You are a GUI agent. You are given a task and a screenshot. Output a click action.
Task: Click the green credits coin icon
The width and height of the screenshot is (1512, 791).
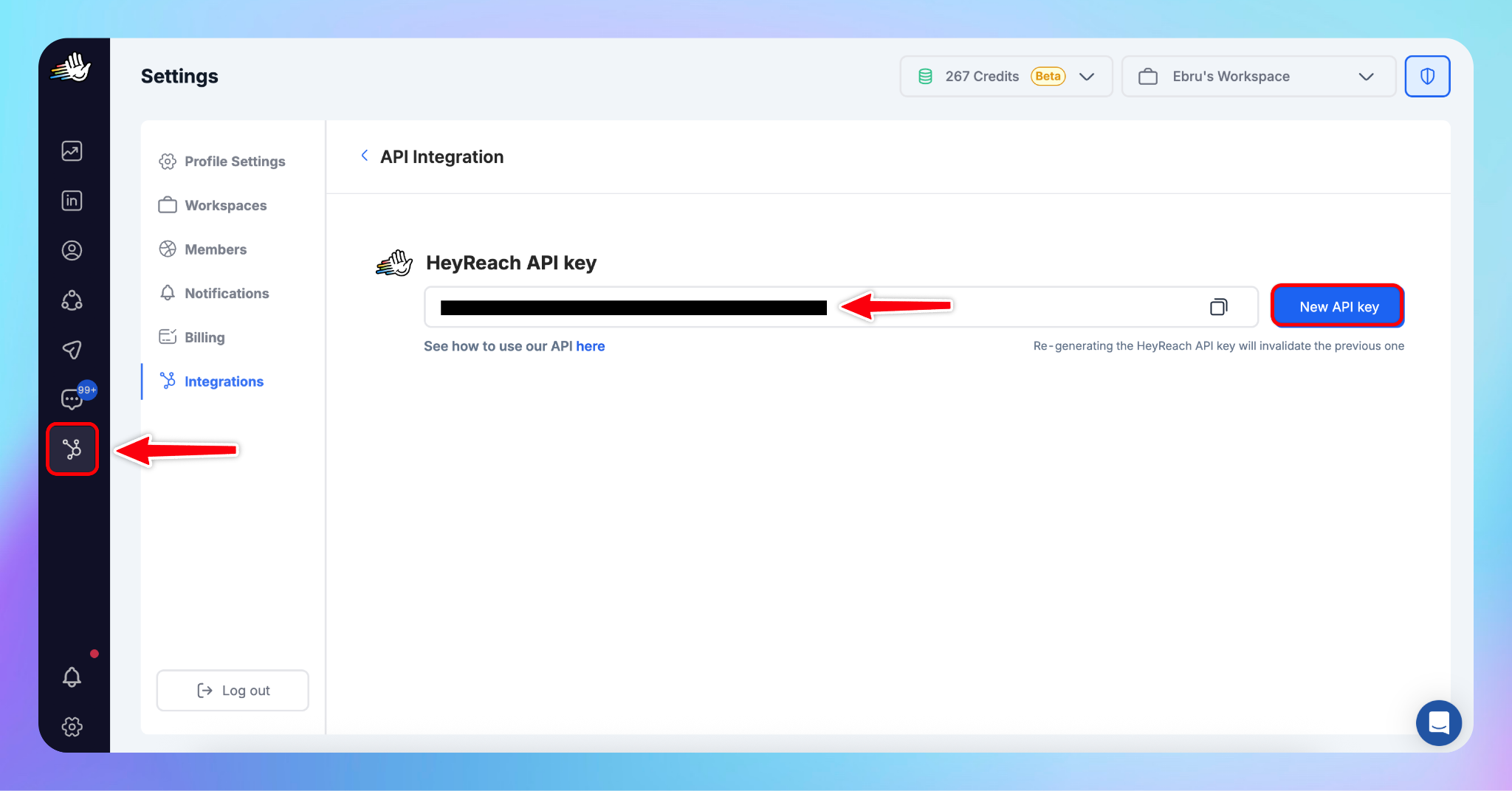(x=924, y=76)
